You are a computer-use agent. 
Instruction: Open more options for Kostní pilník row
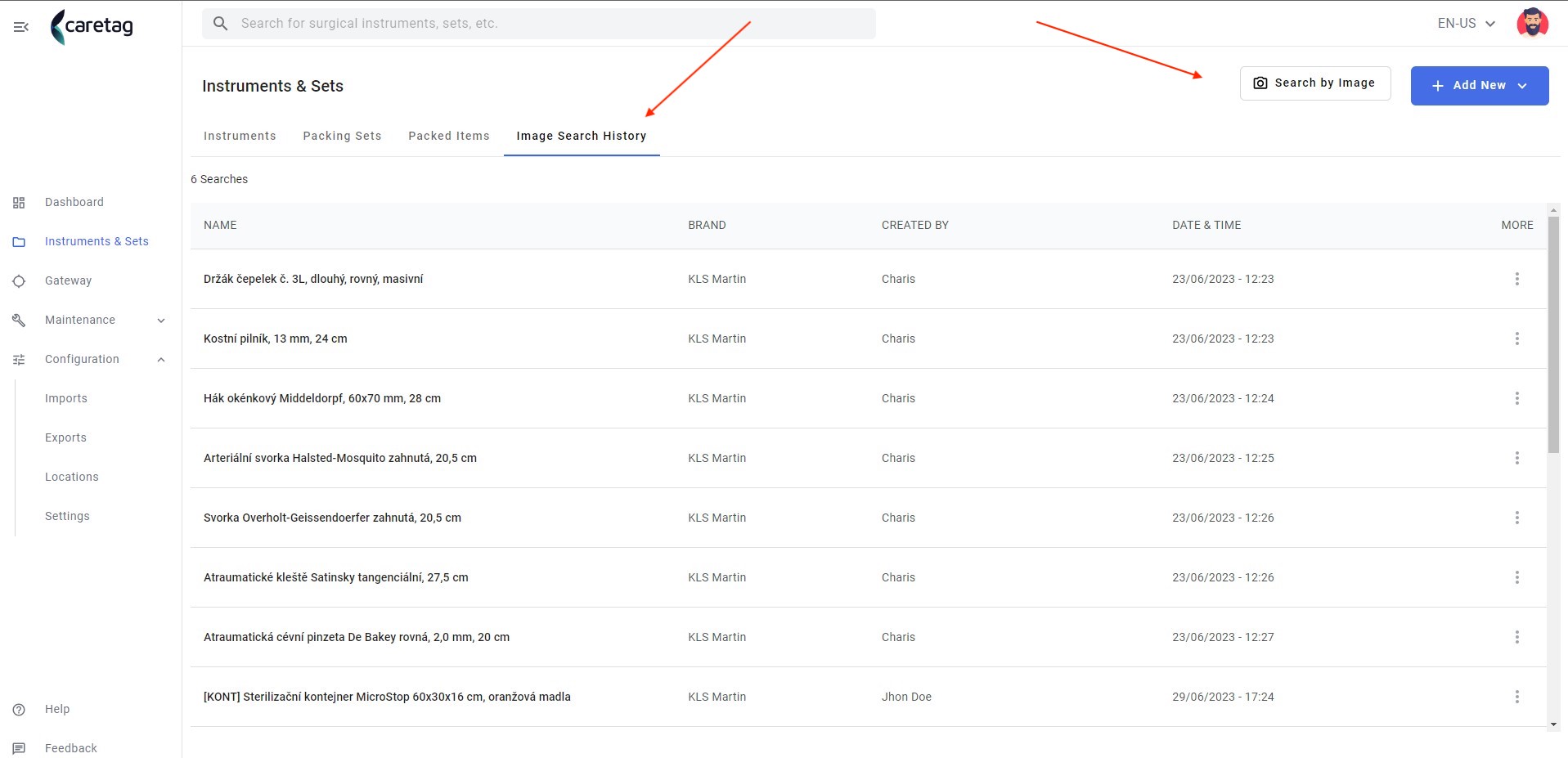click(1516, 339)
